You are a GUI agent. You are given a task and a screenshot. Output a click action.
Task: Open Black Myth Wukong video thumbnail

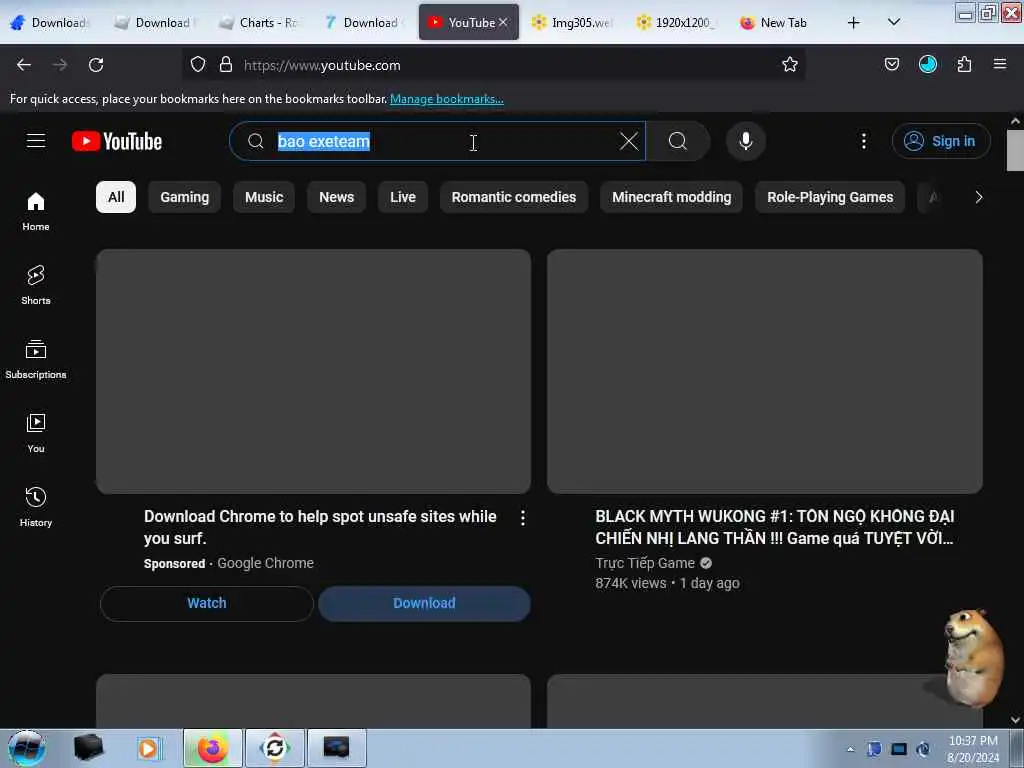pyautogui.click(x=765, y=371)
